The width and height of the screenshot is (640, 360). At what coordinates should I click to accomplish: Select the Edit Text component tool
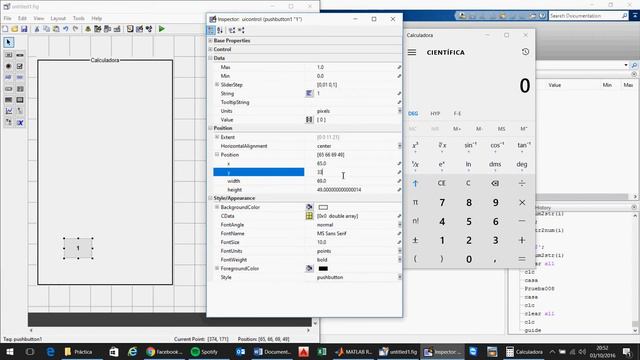(x=9, y=77)
